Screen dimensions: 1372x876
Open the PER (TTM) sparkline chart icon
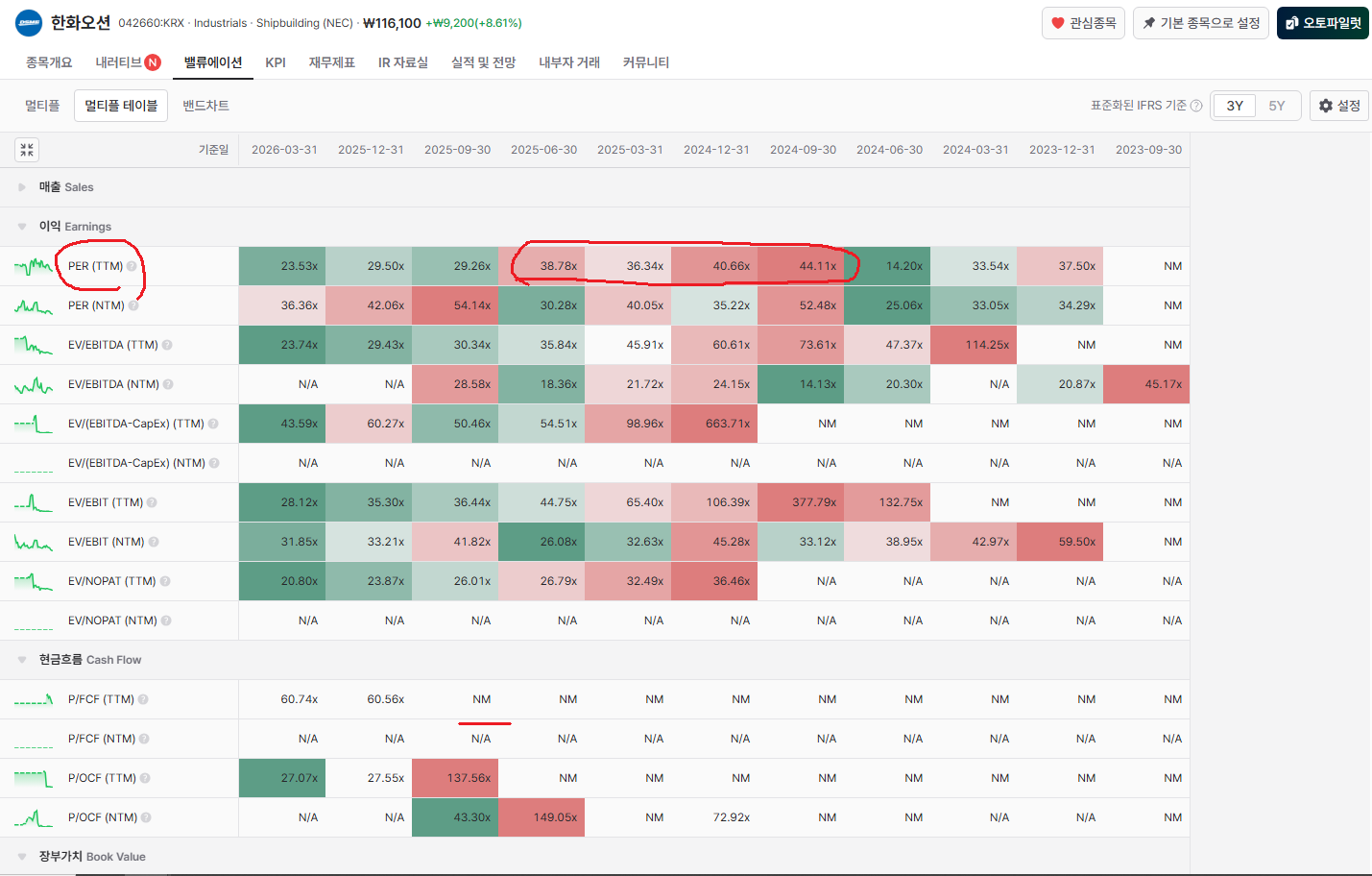[x=34, y=266]
